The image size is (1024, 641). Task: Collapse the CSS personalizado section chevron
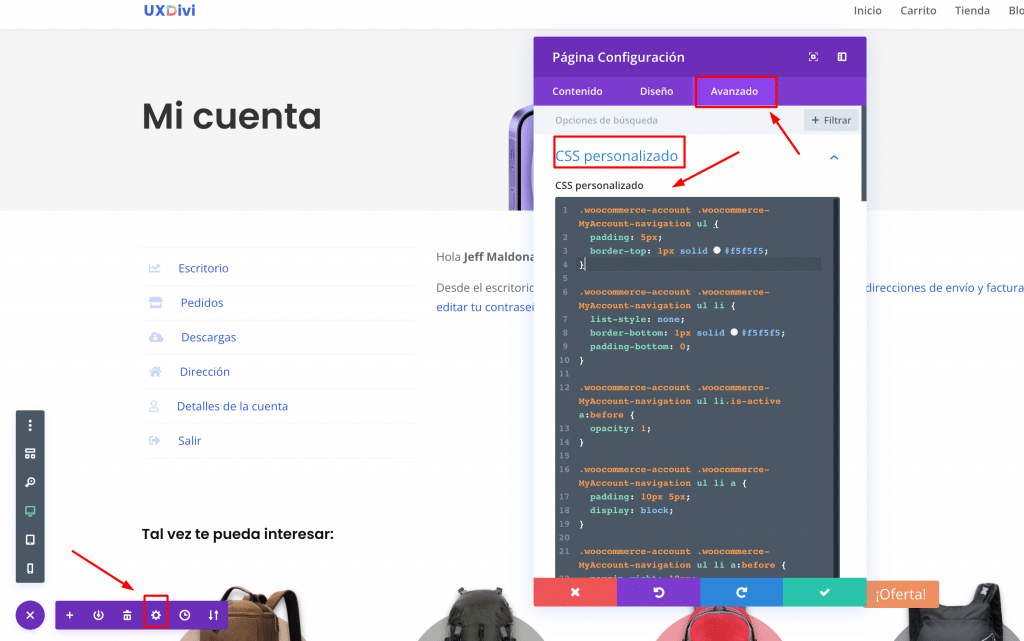(x=834, y=157)
